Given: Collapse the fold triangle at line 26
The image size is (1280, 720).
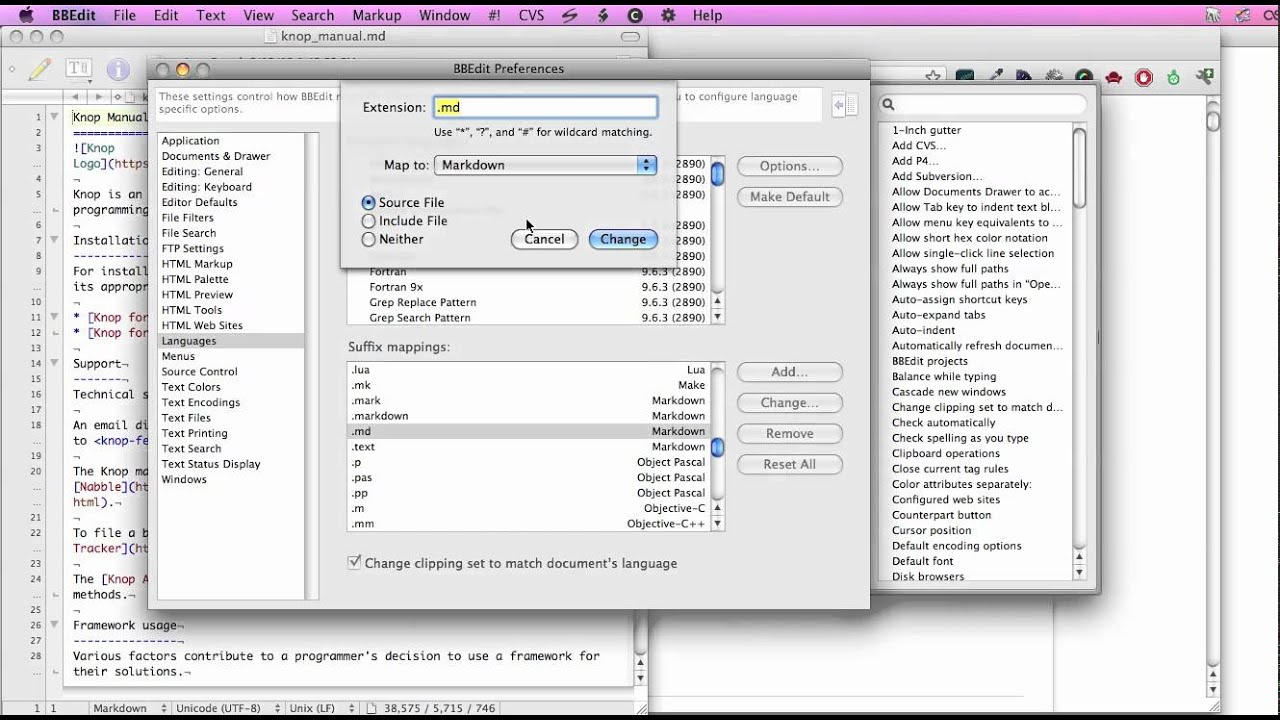Looking at the screenshot, I should tap(53, 625).
